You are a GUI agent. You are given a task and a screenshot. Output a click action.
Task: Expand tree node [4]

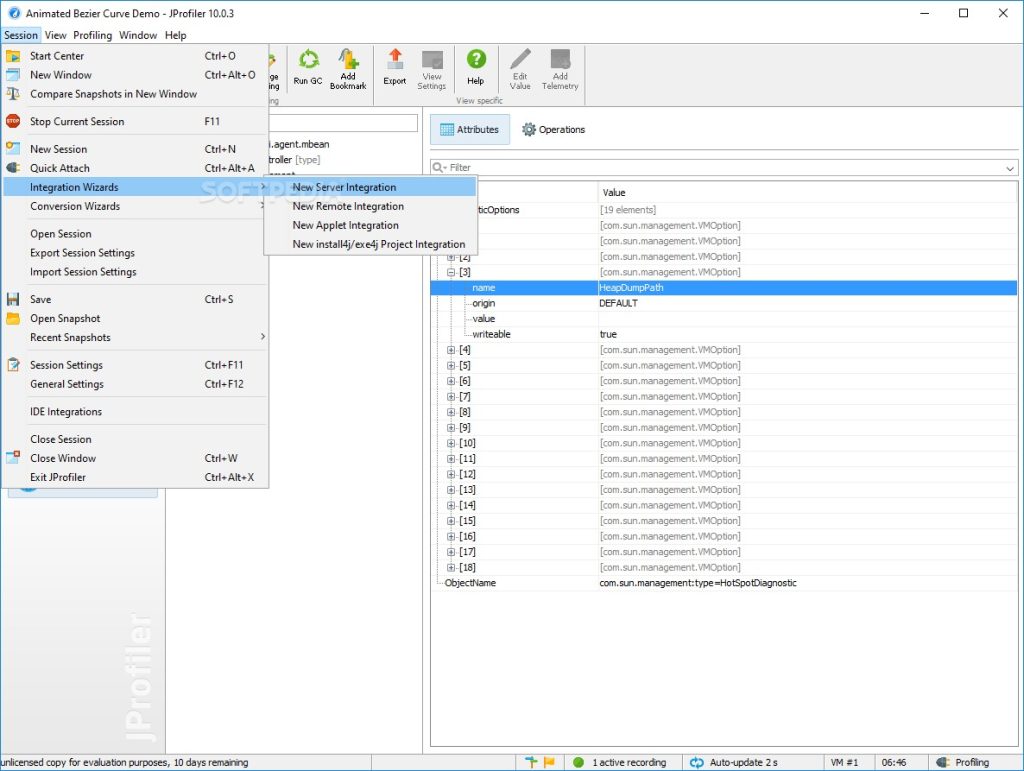[x=451, y=350]
